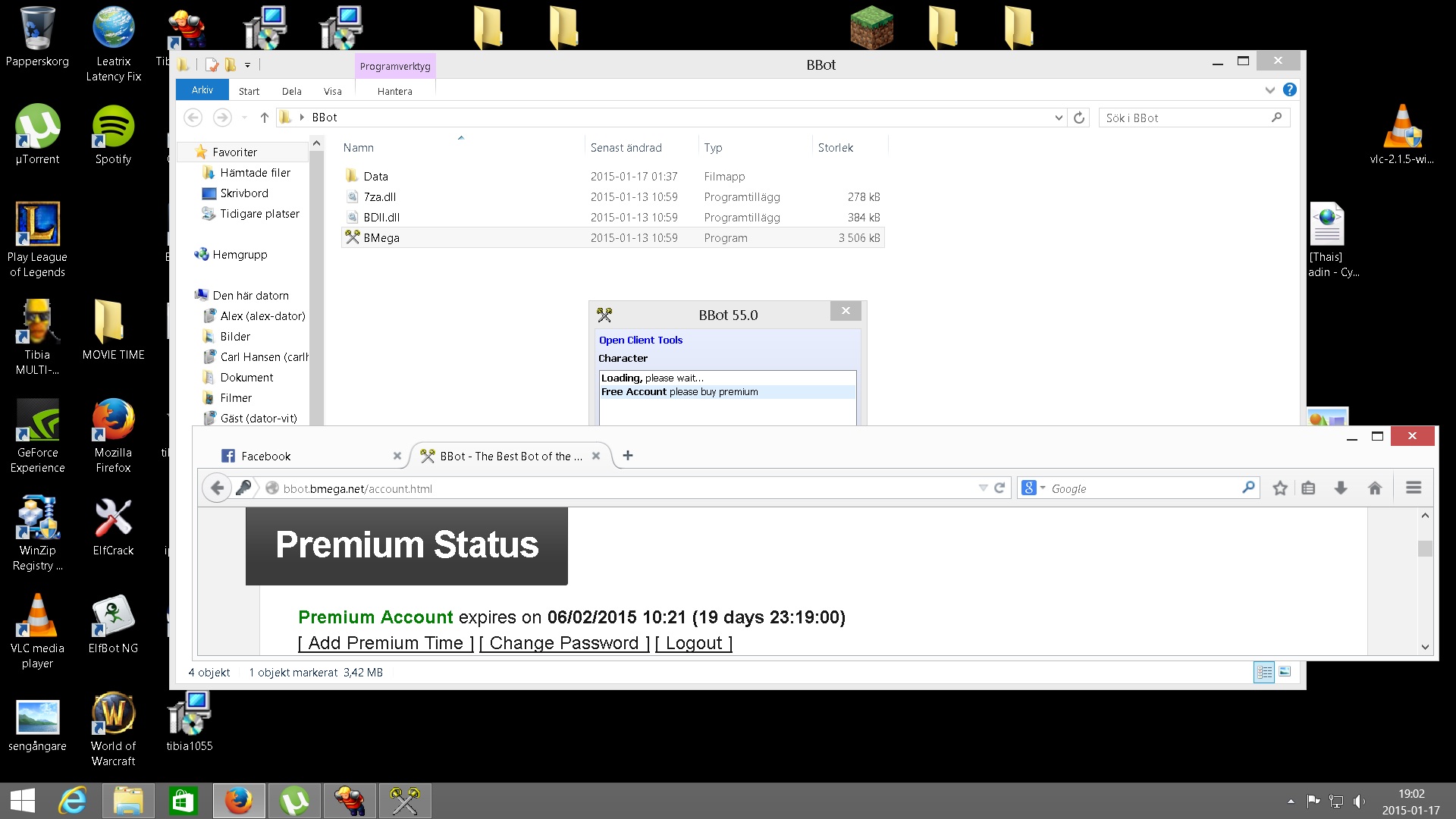This screenshot has height=819, width=1456.
Task: Click Firefox back arrow button
Action: (x=217, y=488)
